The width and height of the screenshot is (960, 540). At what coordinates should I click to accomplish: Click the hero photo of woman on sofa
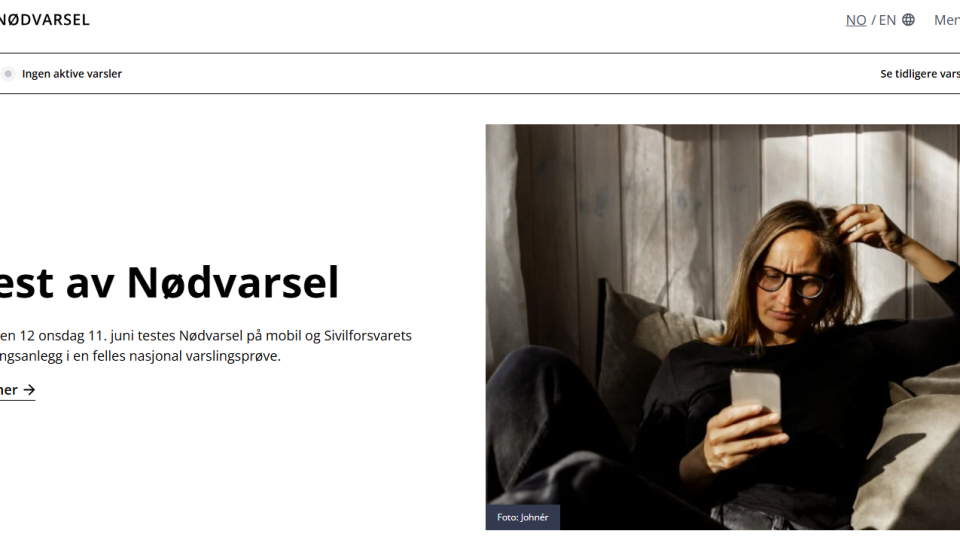pyautogui.click(x=722, y=327)
